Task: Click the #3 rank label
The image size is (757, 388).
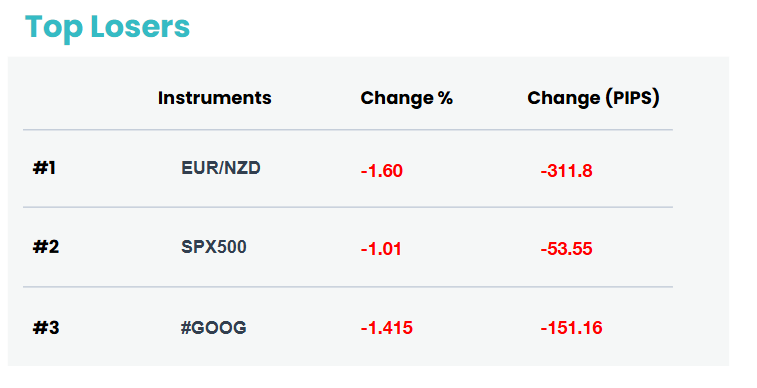Action: (46, 328)
